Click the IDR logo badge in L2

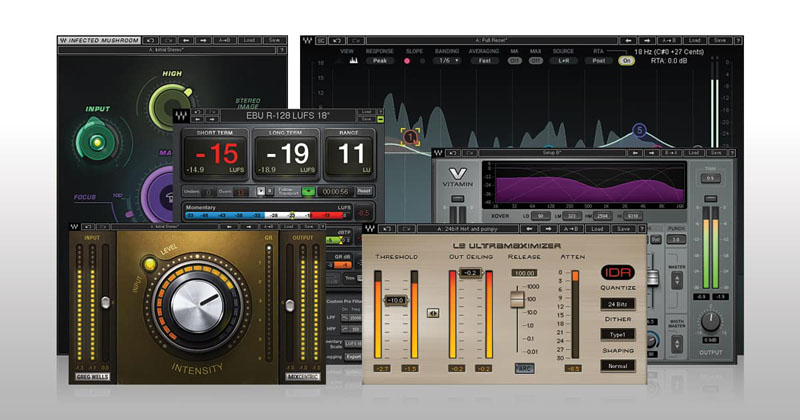pyautogui.click(x=618, y=273)
